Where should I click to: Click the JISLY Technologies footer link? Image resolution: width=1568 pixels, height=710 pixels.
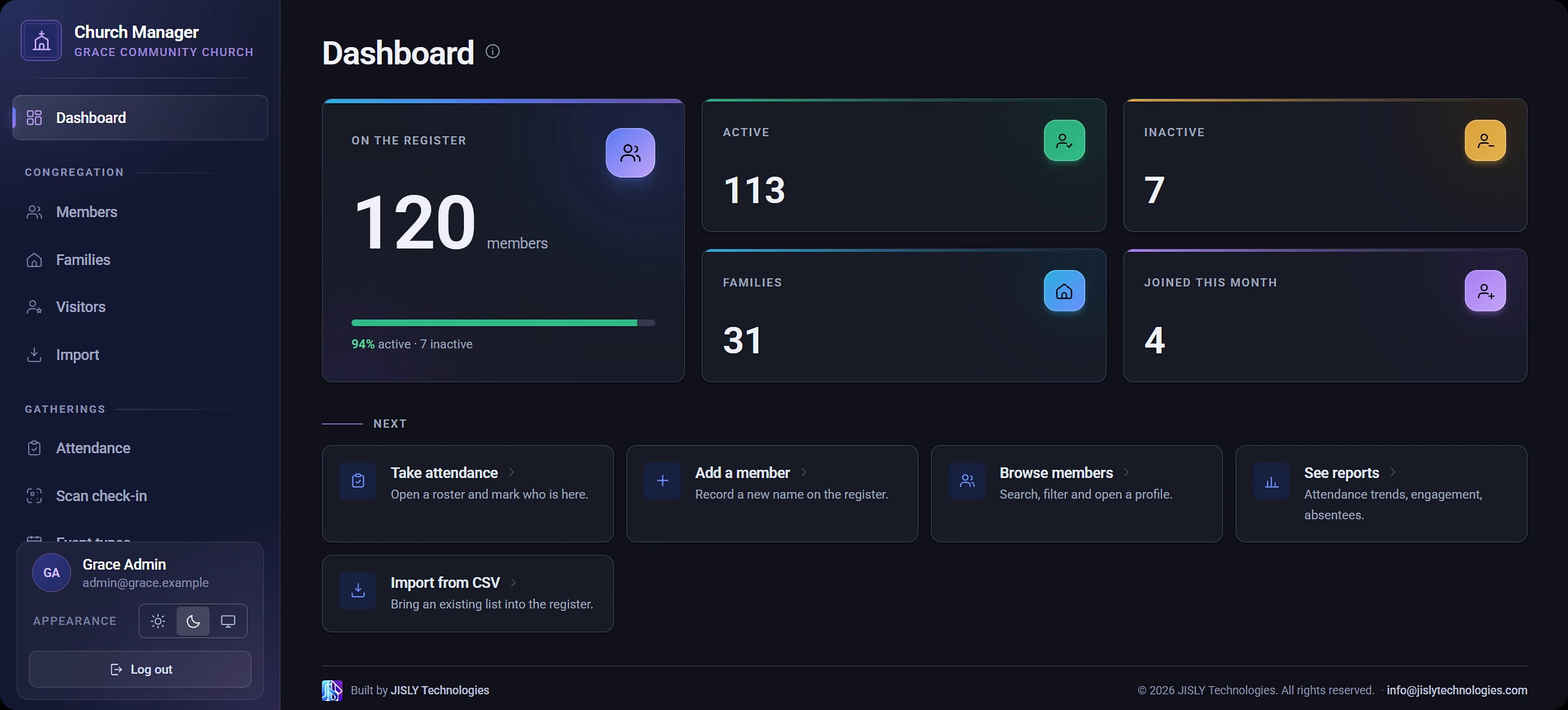click(x=439, y=691)
